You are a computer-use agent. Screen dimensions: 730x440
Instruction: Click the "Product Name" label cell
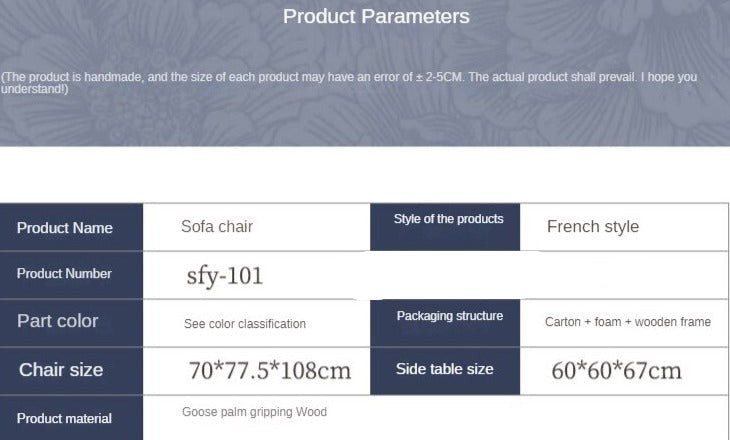[x=65, y=228]
